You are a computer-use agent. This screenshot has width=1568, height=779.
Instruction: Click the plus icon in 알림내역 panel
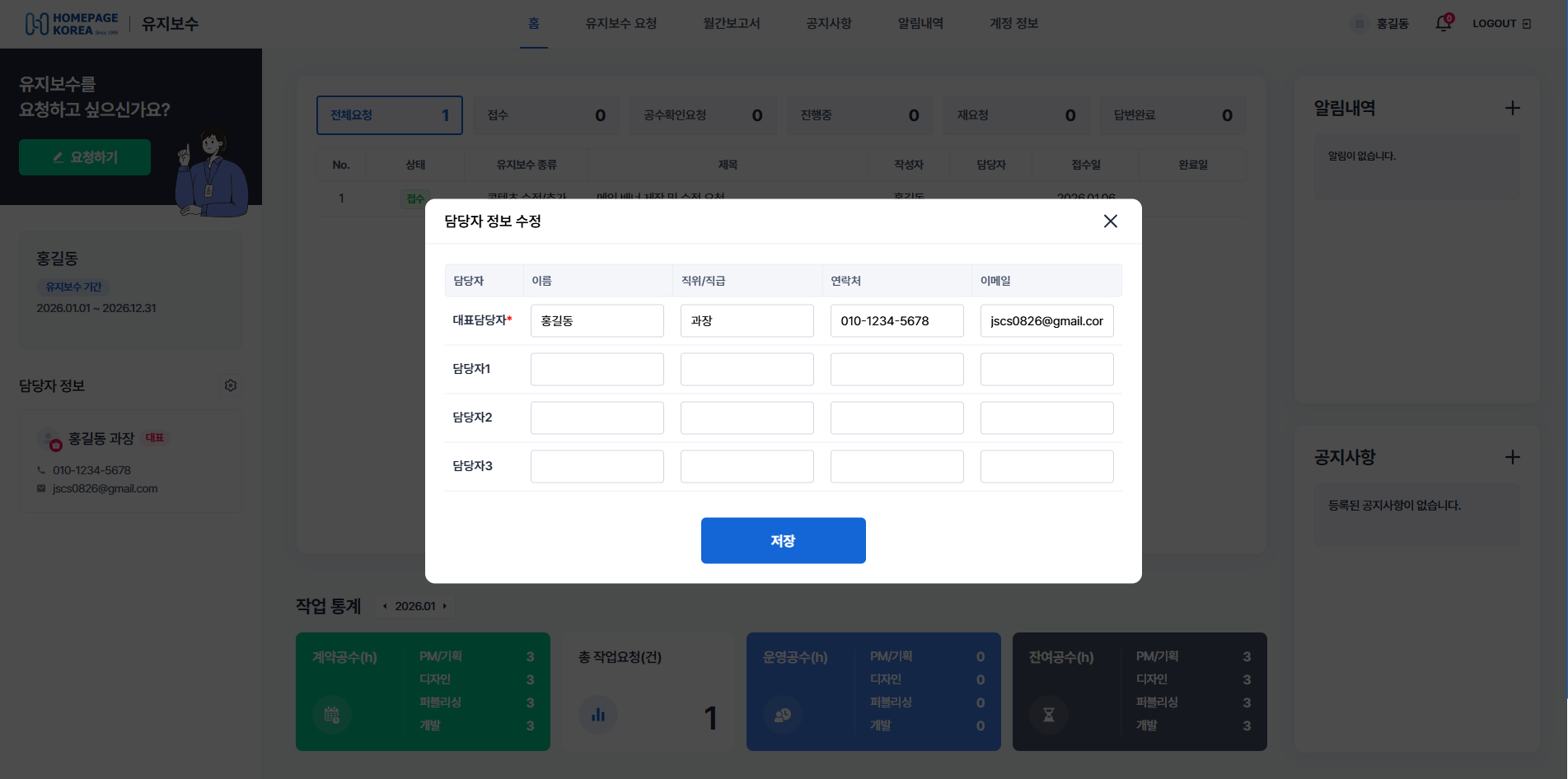pyautogui.click(x=1513, y=108)
